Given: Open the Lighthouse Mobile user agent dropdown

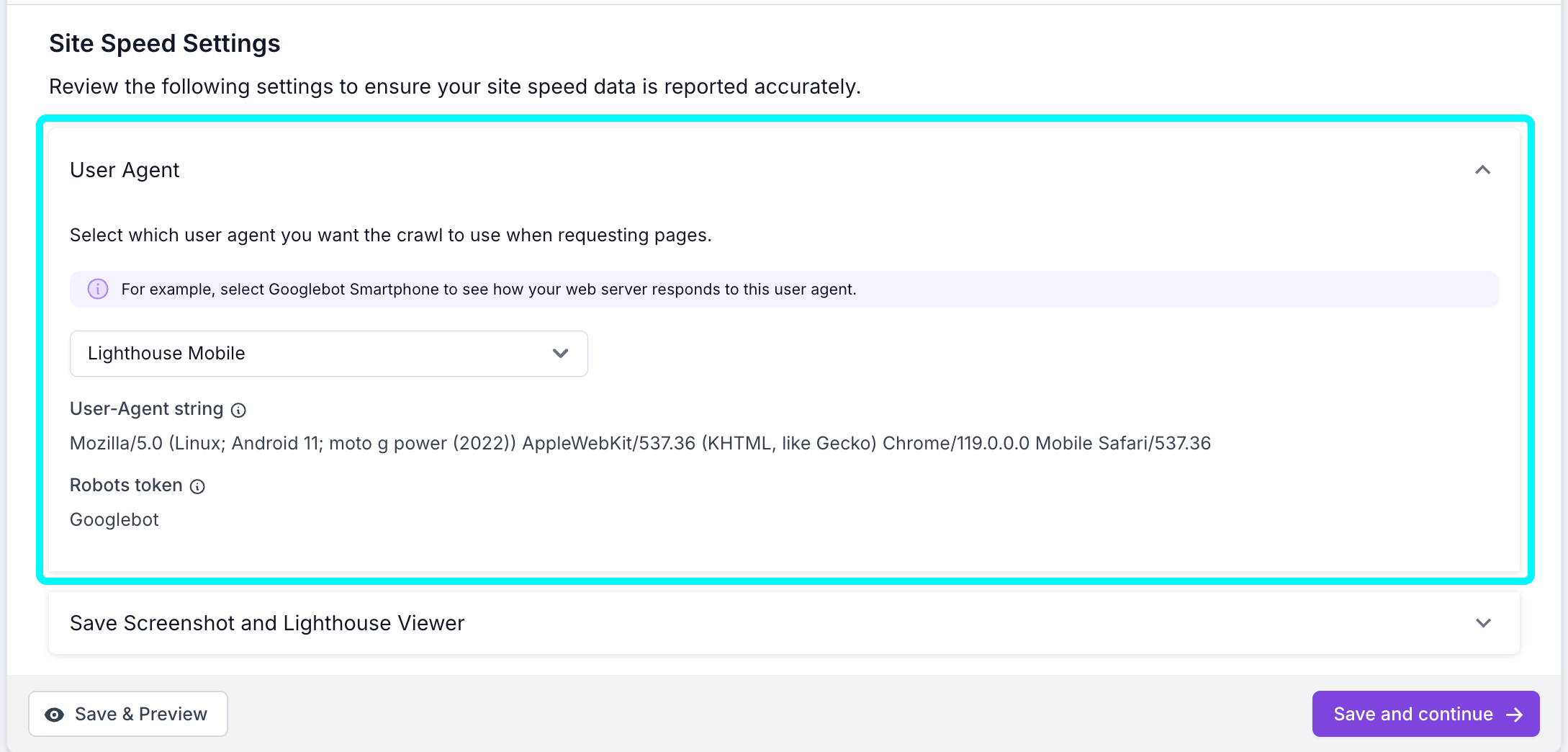Looking at the screenshot, I should (x=328, y=354).
